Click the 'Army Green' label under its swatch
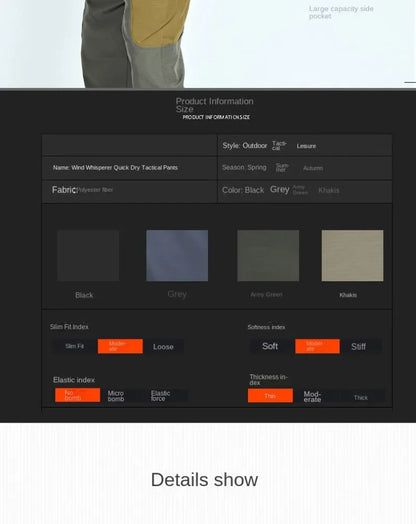This screenshot has width=416, height=524. pos(266,294)
